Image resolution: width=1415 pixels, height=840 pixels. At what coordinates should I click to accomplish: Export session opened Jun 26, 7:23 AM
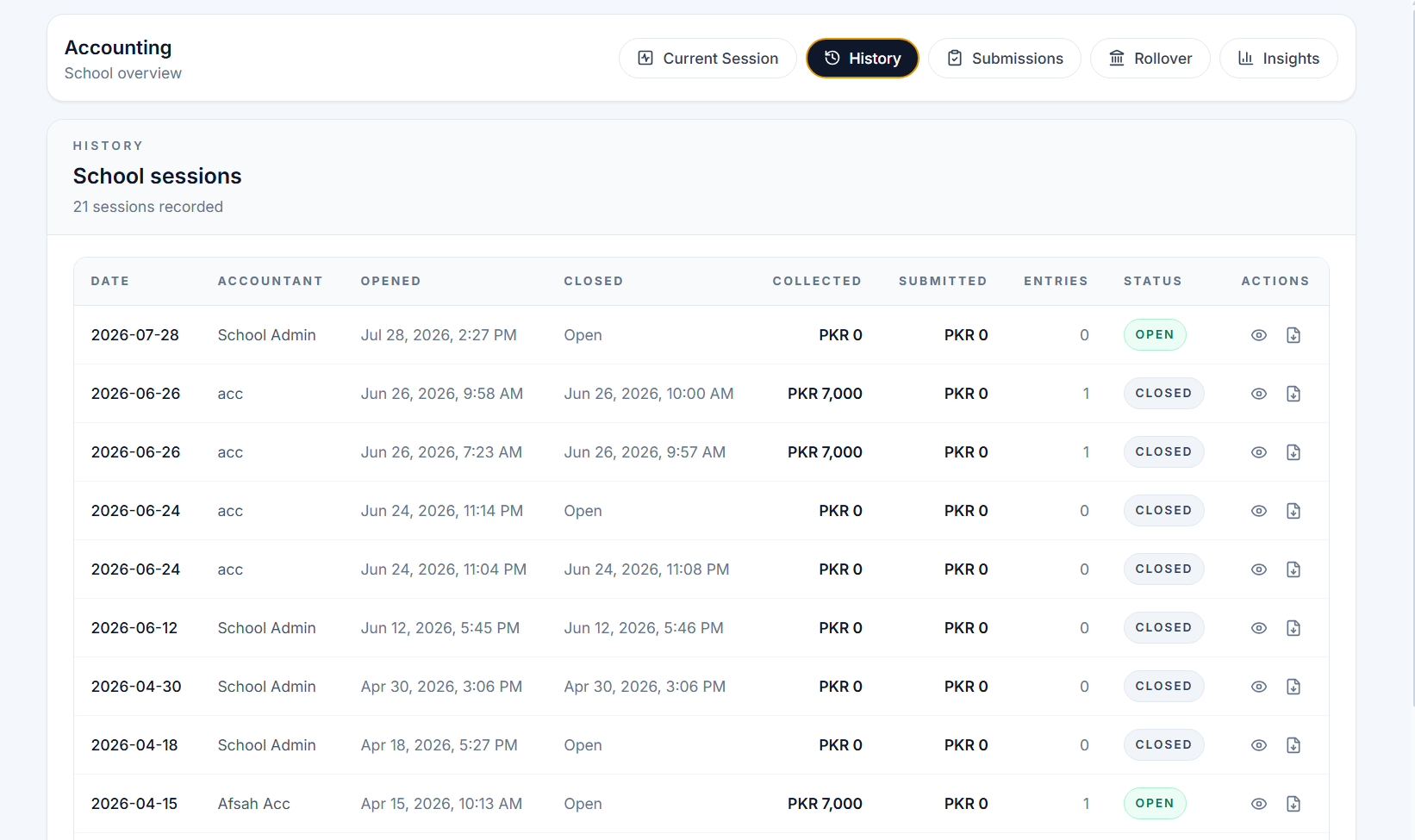1293,452
